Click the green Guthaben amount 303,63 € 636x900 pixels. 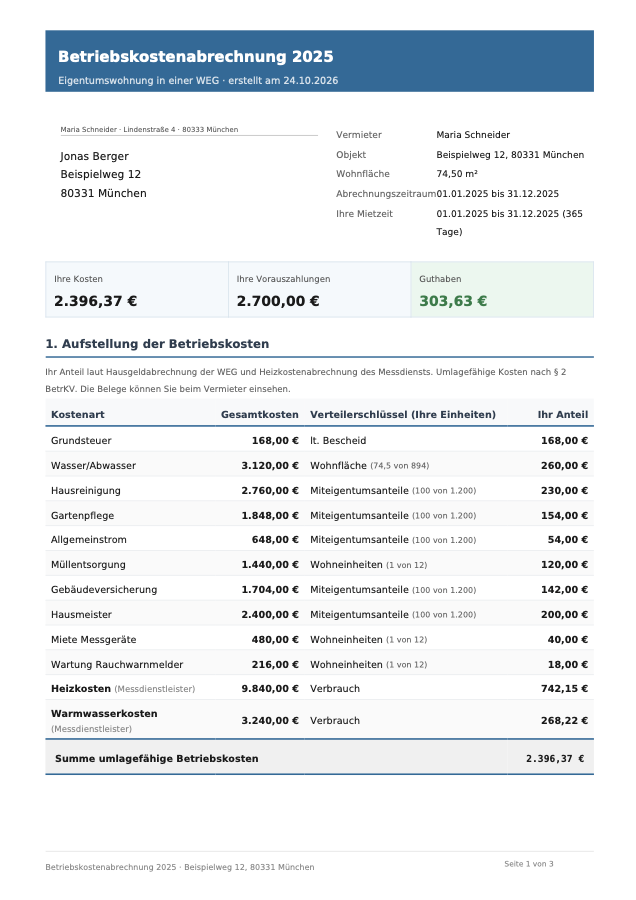click(453, 301)
